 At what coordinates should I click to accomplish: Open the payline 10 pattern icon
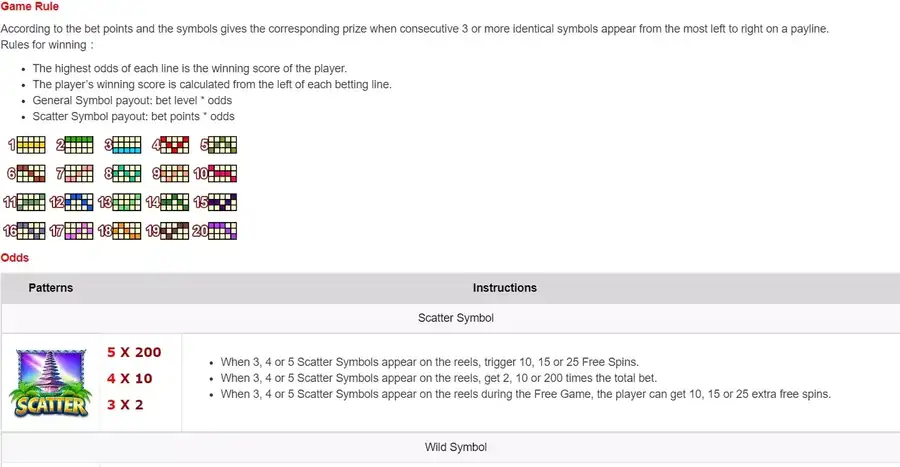coord(215,173)
